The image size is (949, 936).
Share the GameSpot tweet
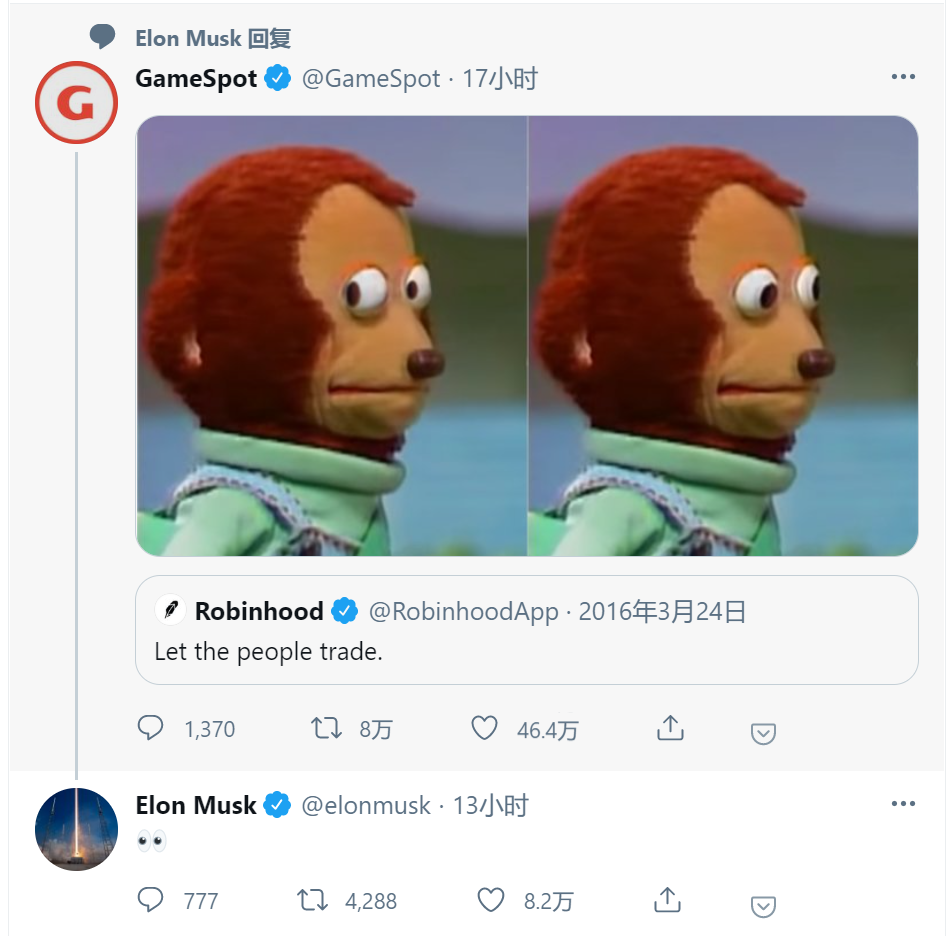point(670,729)
